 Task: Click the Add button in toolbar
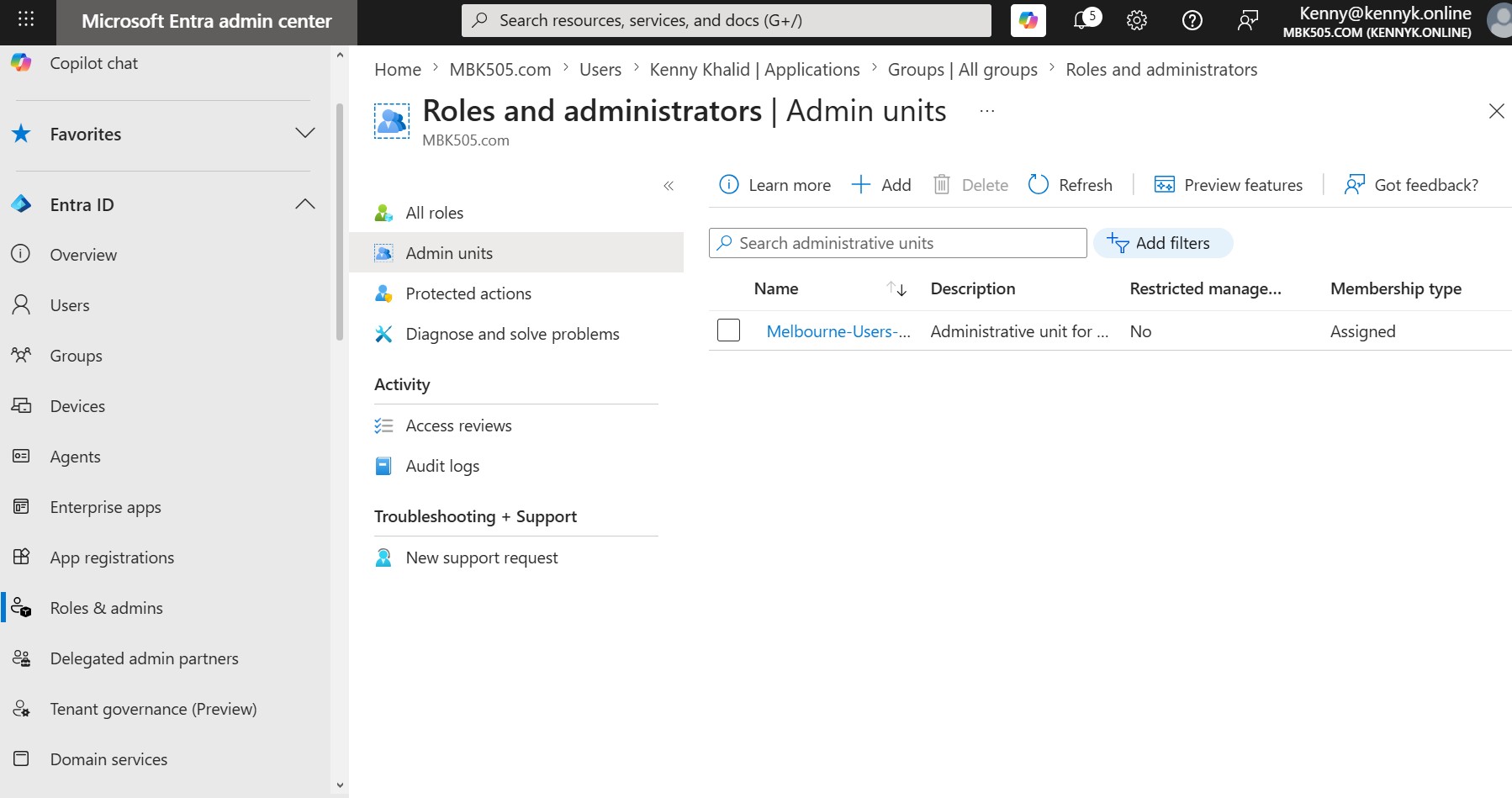[x=880, y=185]
